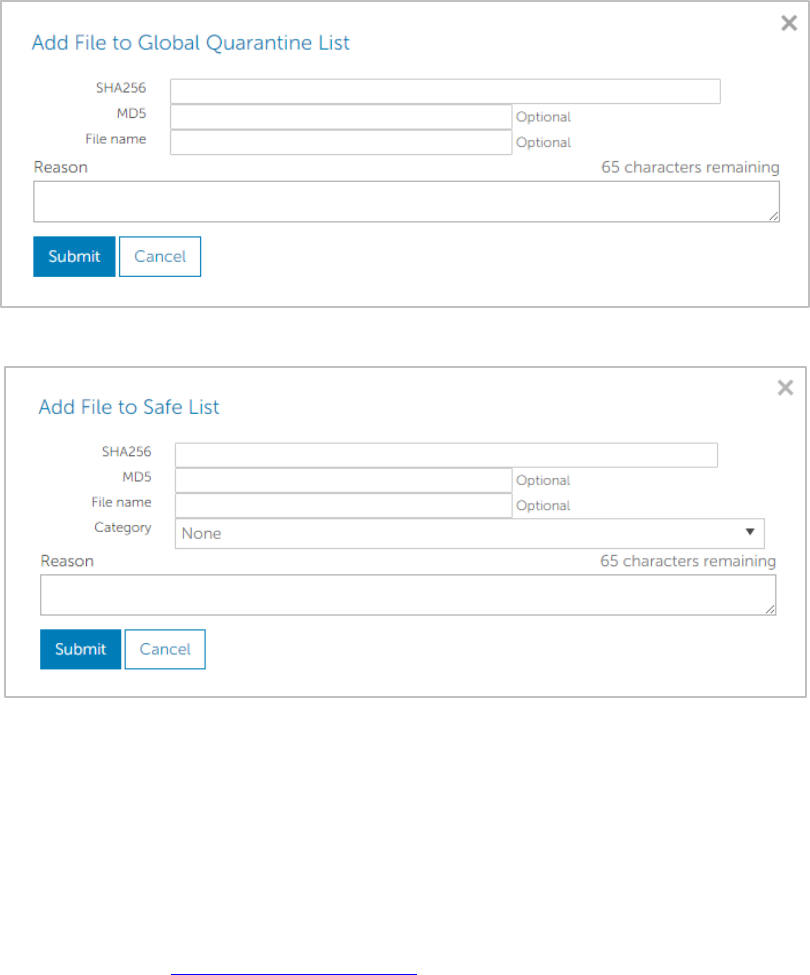Screen dimensions: 810x975
Task: Grab the Reason box resize handle in Quarantine dialog
Action: tap(774, 216)
